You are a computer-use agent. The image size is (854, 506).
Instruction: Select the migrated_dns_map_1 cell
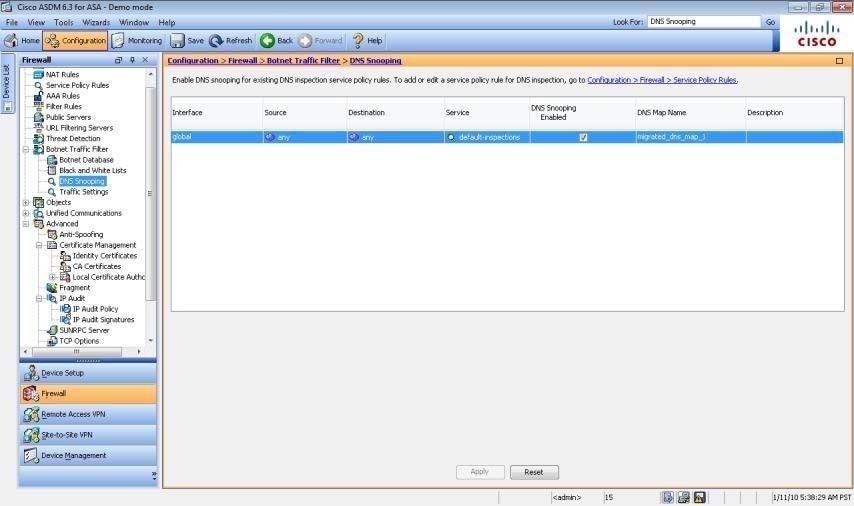click(690, 137)
